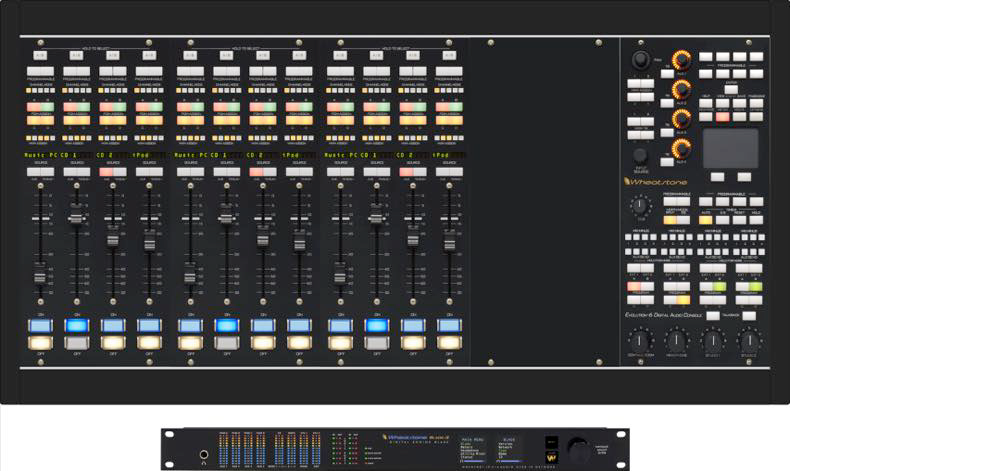Click the Studio 2 level knob
This screenshot has width=1000, height=471.
(749, 341)
